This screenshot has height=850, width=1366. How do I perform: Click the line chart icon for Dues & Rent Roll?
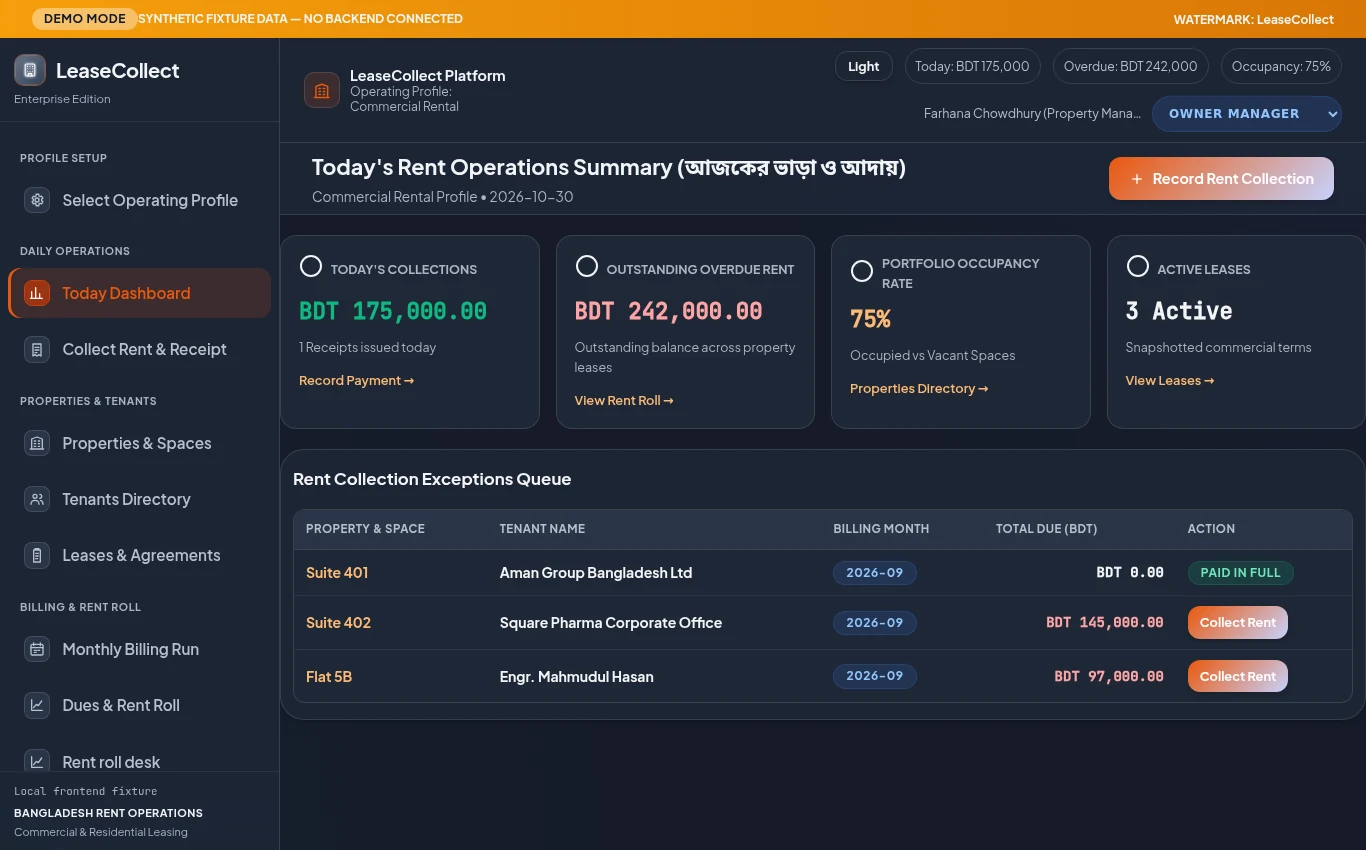click(37, 705)
